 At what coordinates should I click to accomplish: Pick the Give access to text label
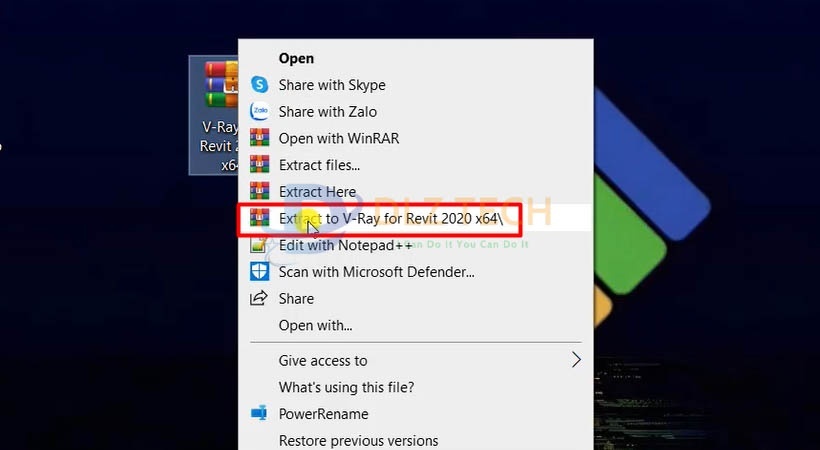pos(323,360)
